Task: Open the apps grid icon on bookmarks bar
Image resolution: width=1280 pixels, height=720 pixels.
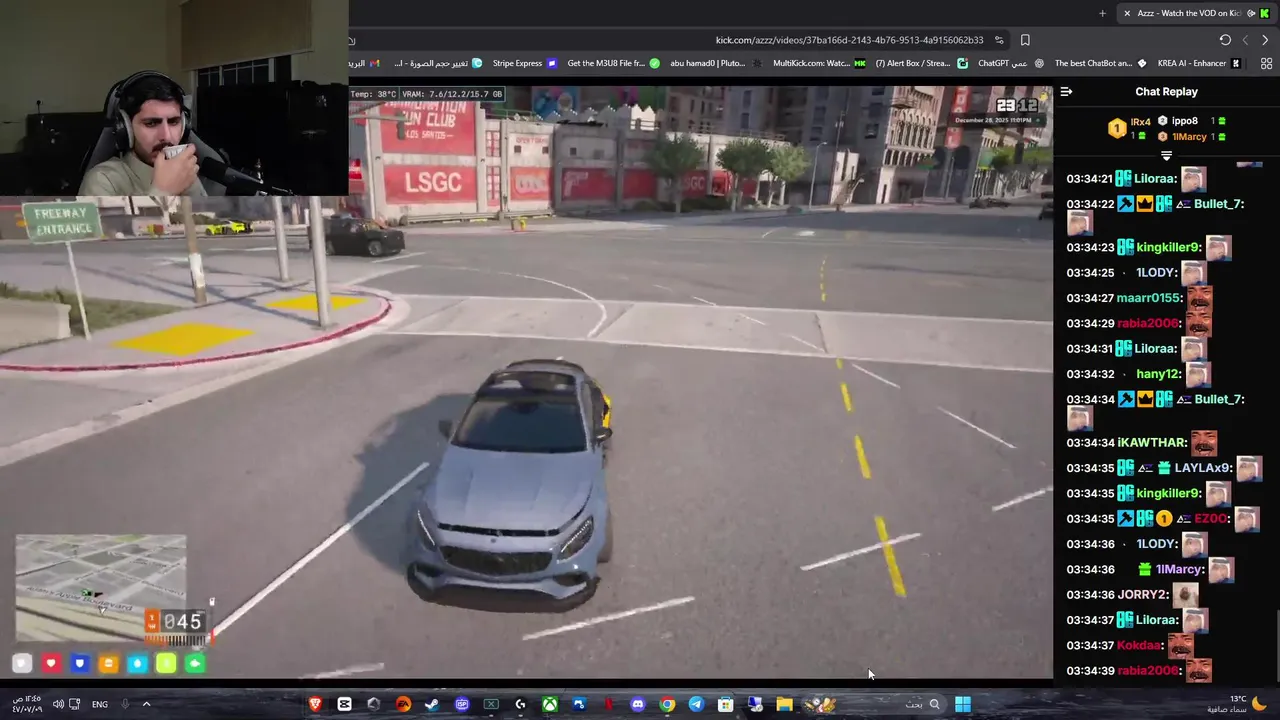Action: pos(1266,63)
